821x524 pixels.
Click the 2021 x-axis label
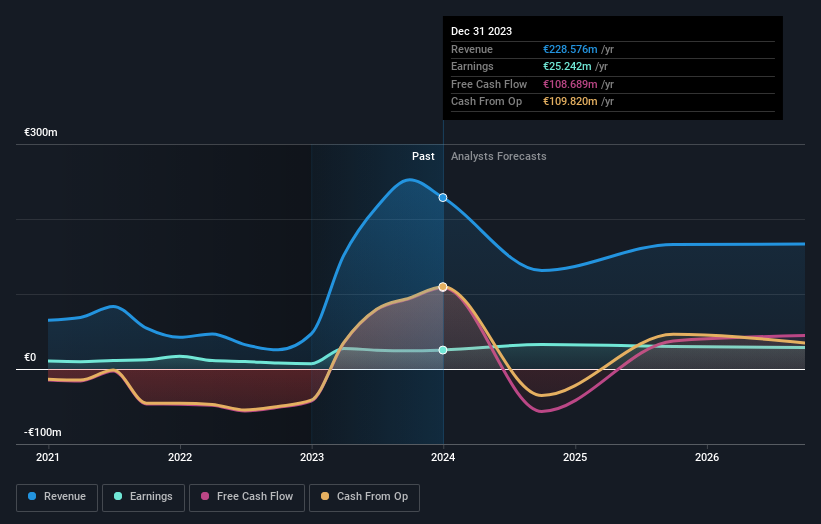(48, 458)
